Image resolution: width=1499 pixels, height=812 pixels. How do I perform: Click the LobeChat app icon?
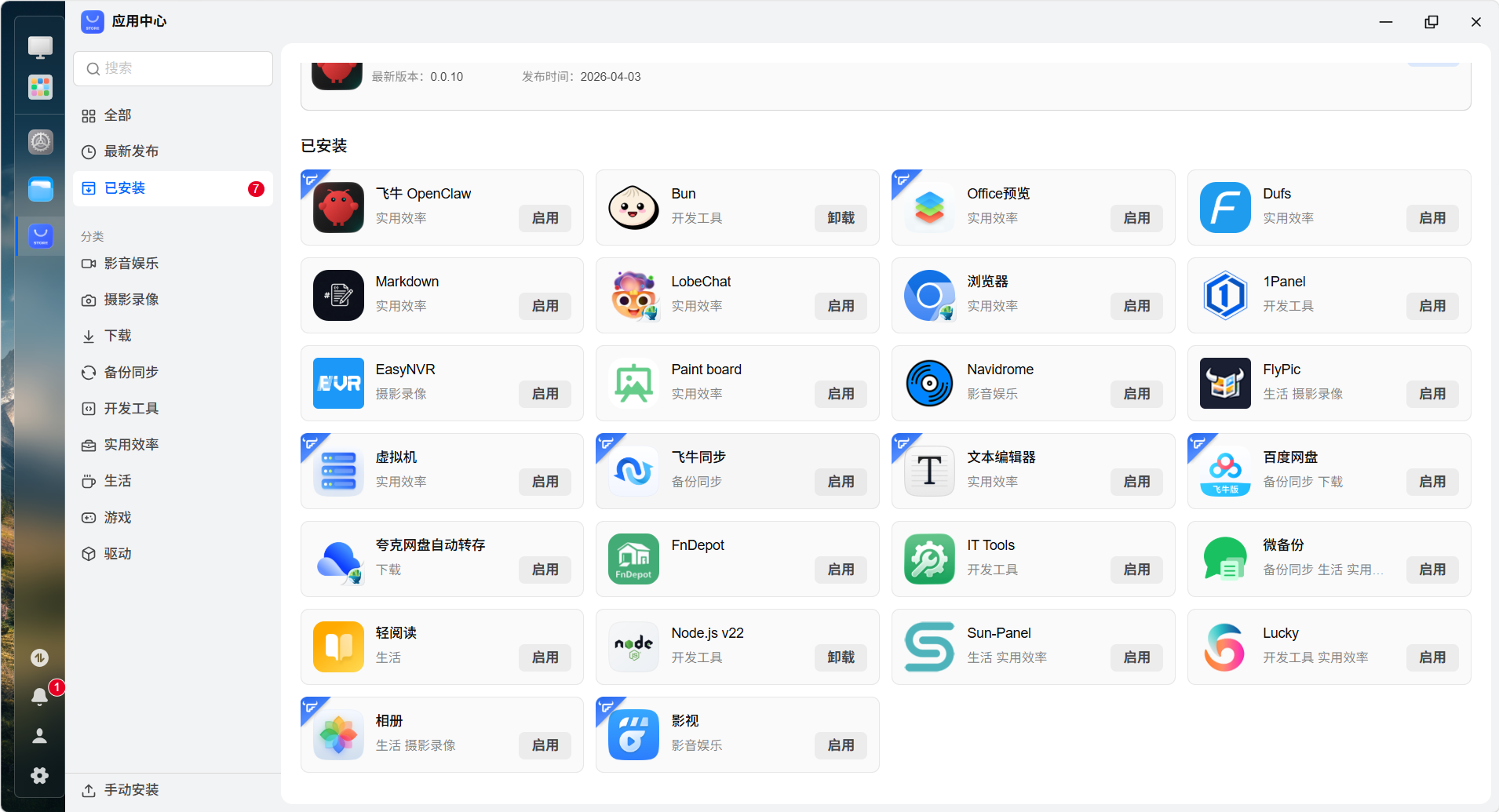pos(633,296)
